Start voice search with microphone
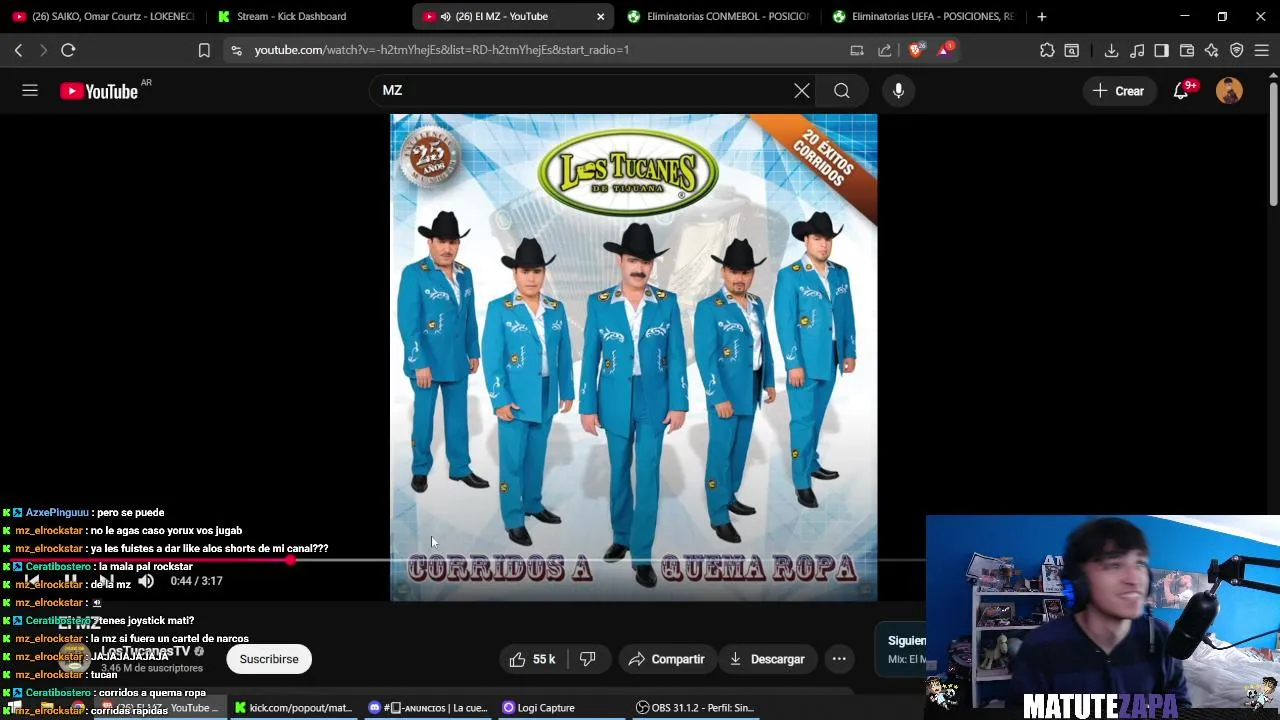 tap(898, 91)
